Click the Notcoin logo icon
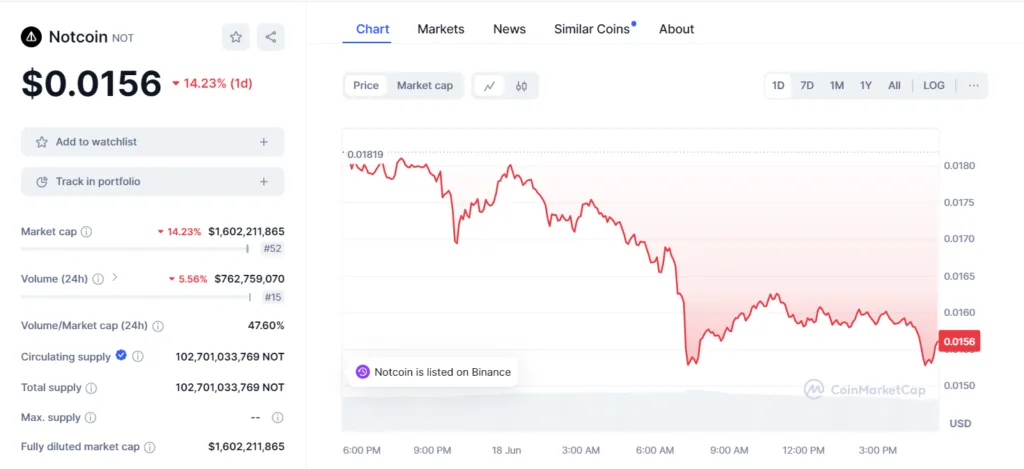The height and width of the screenshot is (469, 1024). pos(31,37)
